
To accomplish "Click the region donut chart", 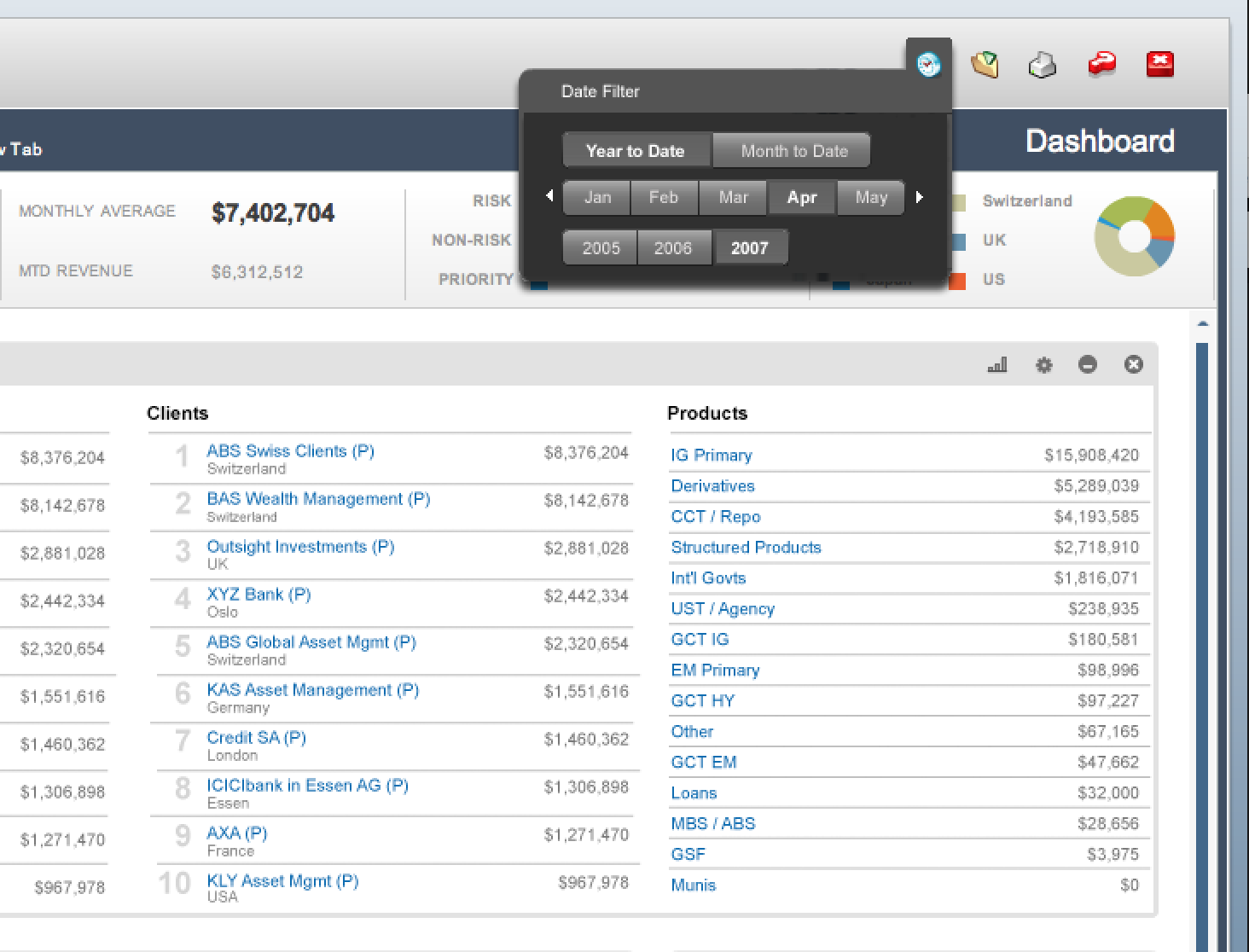I will click(x=1134, y=236).
